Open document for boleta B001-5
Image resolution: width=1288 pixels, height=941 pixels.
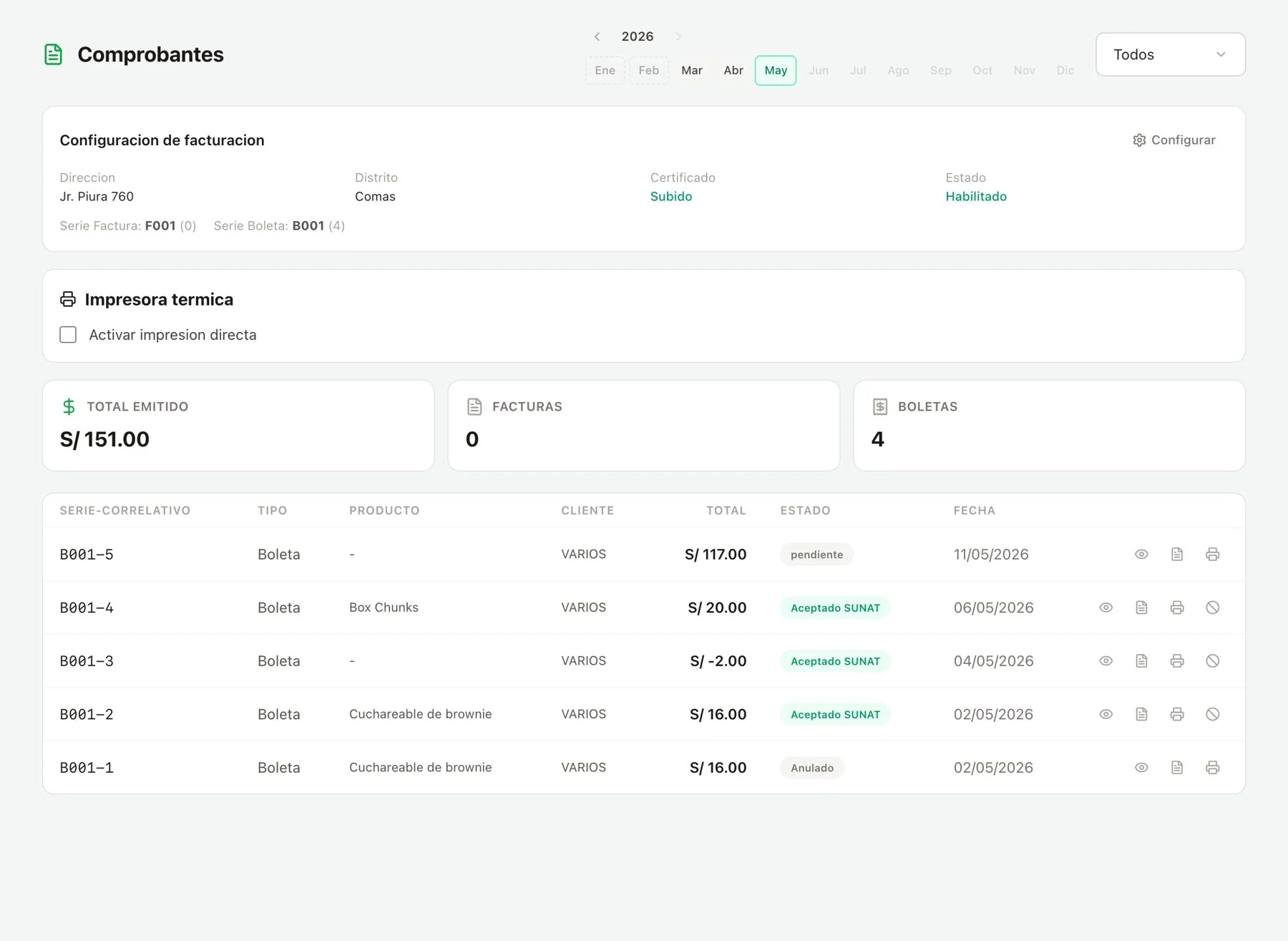coord(1177,555)
